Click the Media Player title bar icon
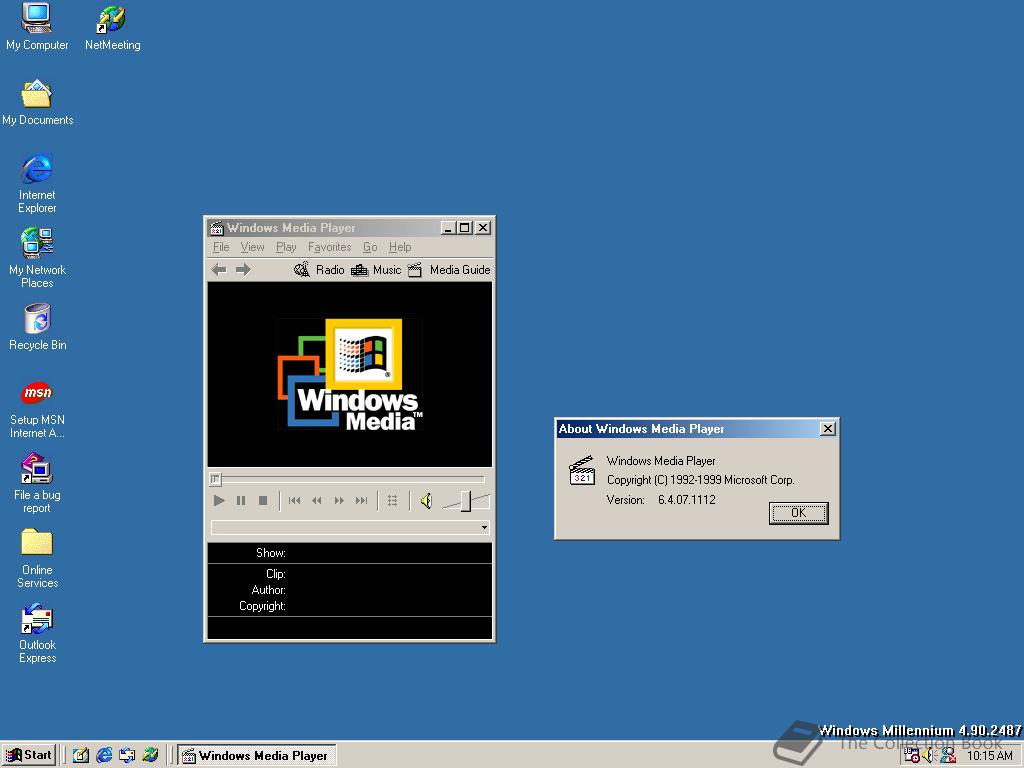This screenshot has width=1024, height=768. [217, 228]
